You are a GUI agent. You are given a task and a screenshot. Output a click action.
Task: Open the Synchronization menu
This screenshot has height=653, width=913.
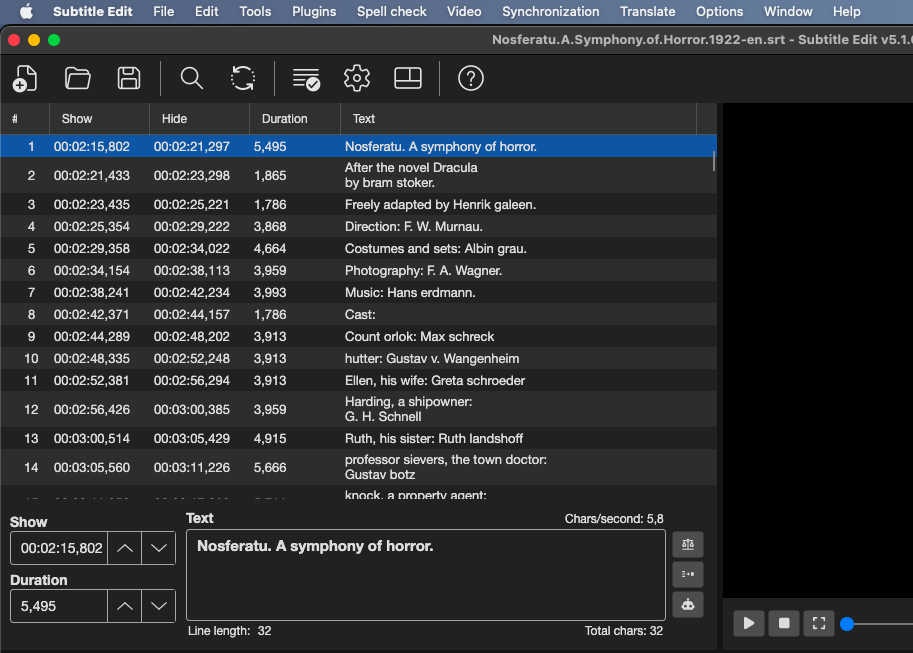click(550, 12)
